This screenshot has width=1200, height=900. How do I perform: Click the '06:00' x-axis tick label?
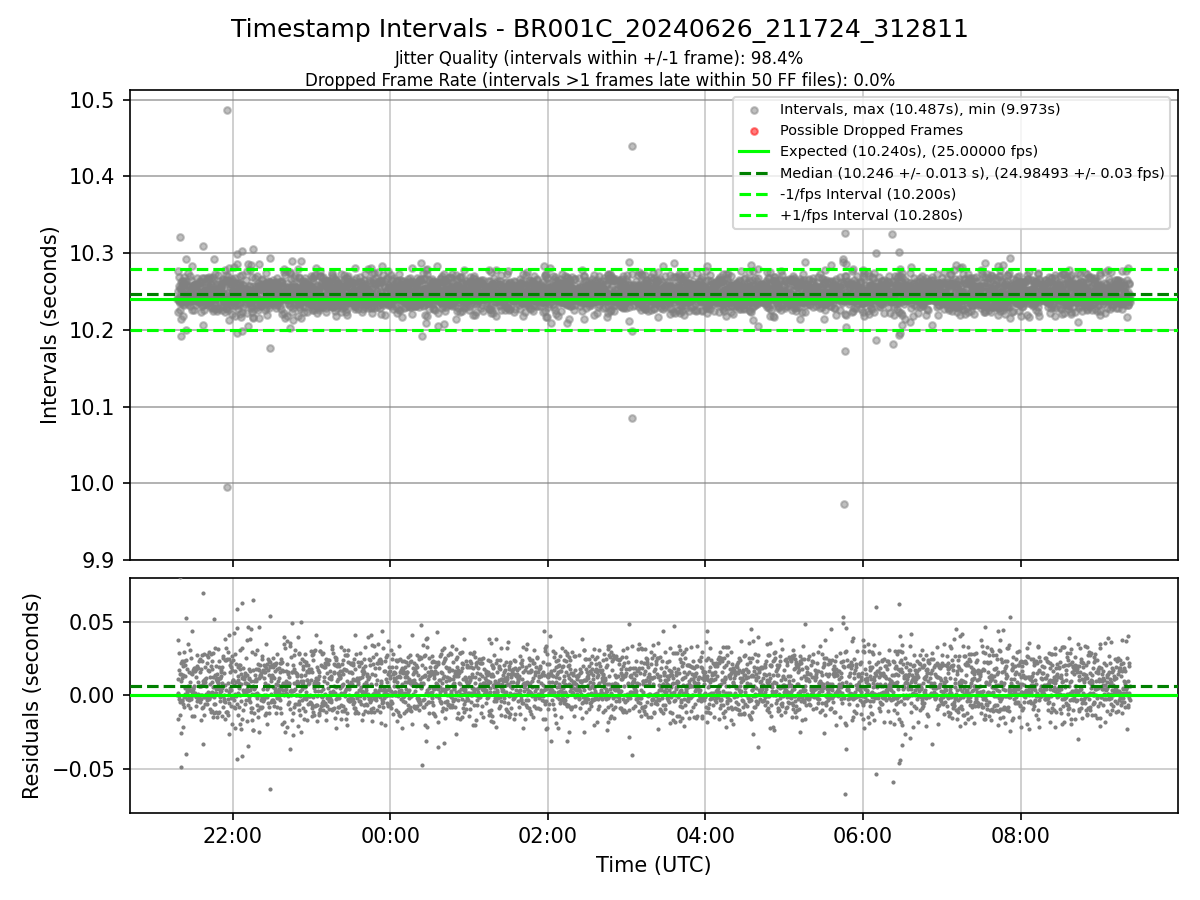[x=862, y=836]
